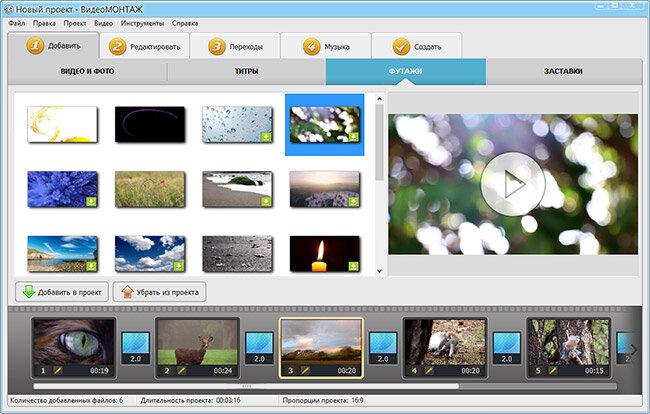
Task: Edit clip 3 with pencil icon
Action: [305, 370]
